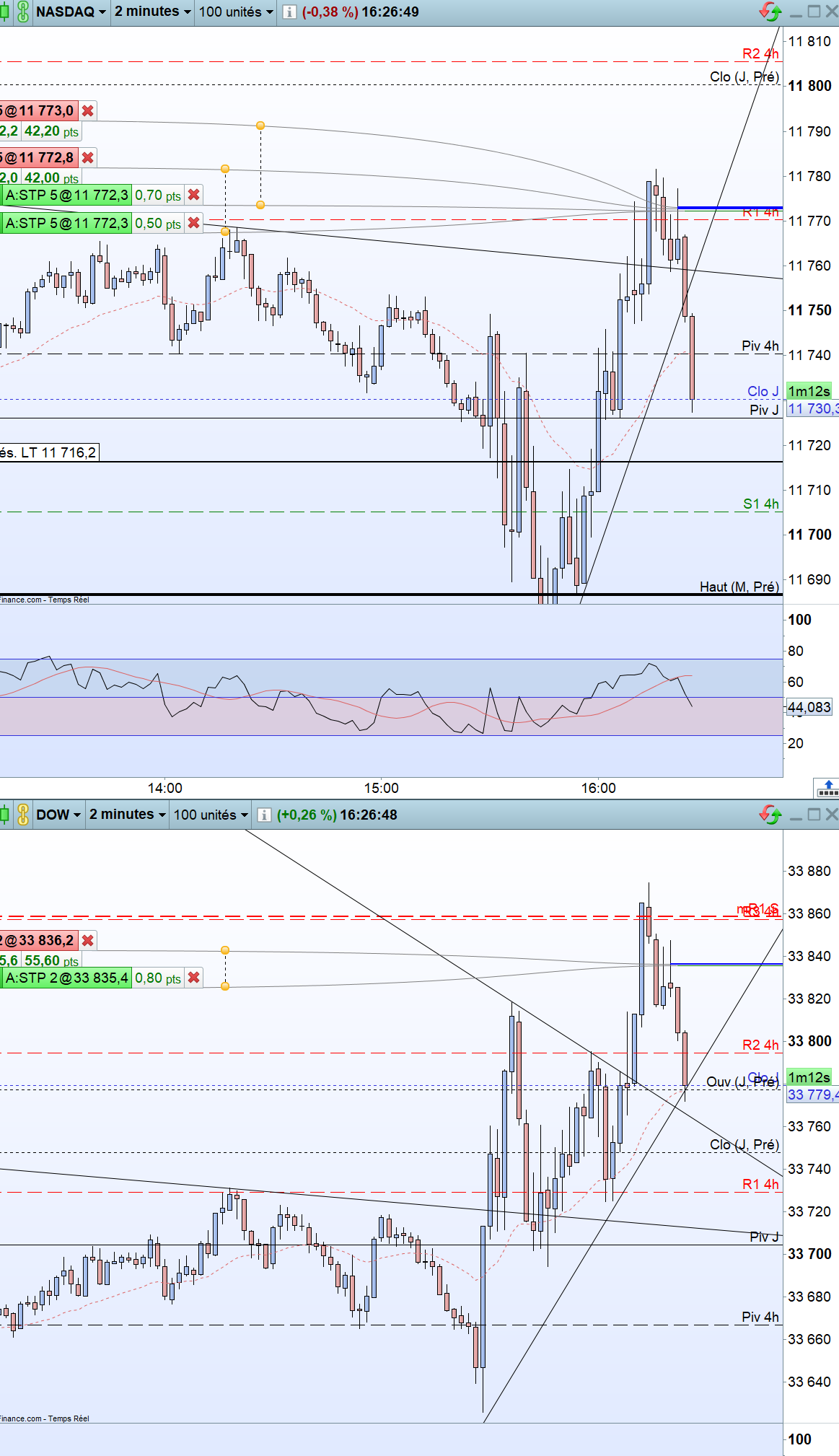Viewport: 839px width, 1456px height.
Task: Click the refresh arrows icon on DOW chart
Action: [770, 815]
